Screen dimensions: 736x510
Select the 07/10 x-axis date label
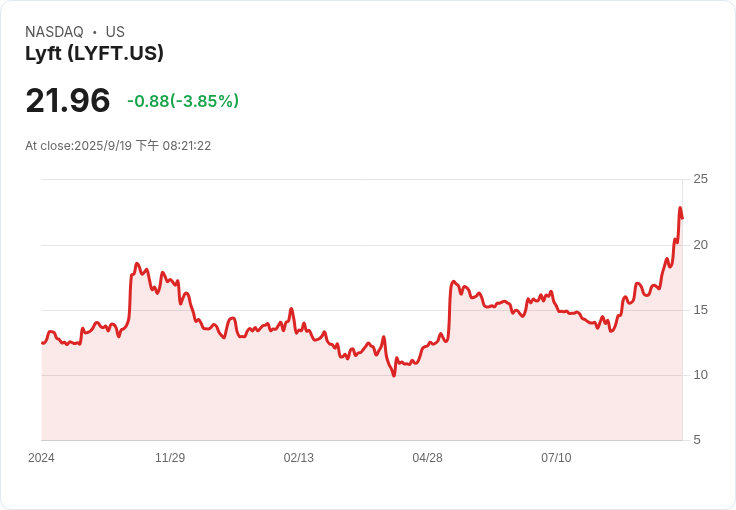pyautogui.click(x=556, y=458)
